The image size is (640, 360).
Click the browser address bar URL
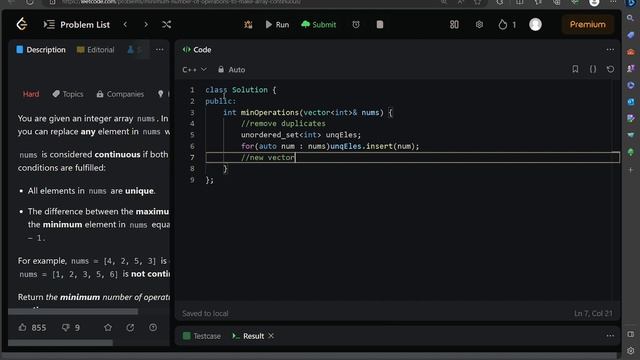(182, 2)
